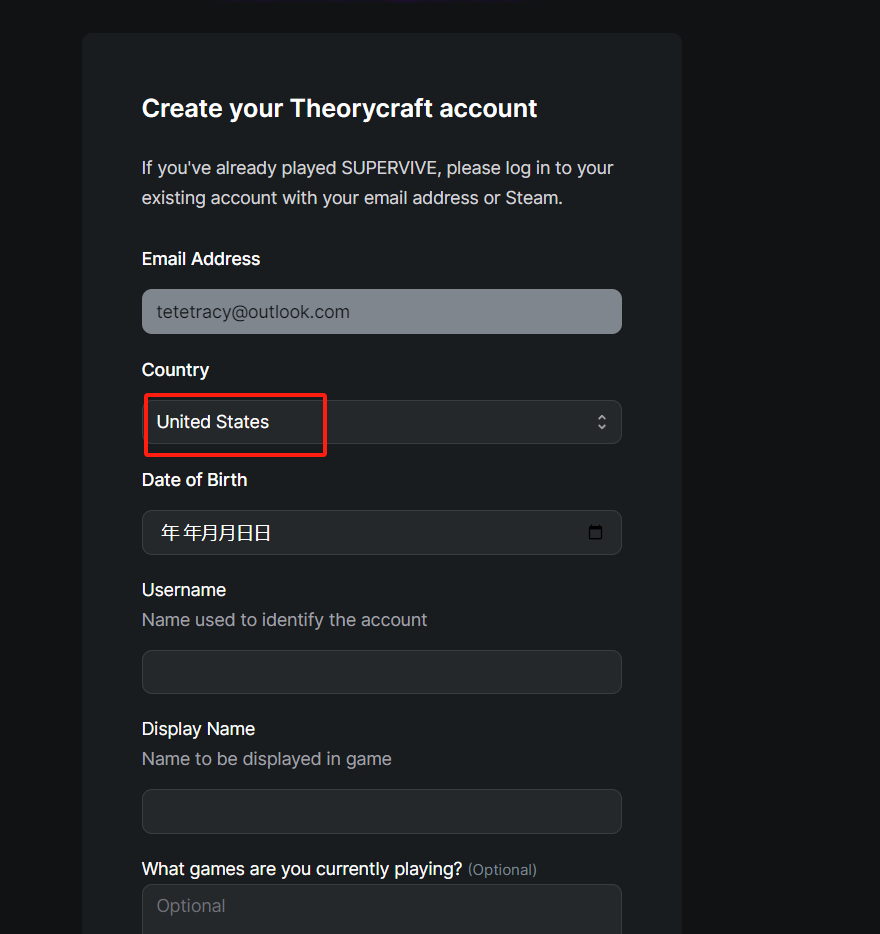Click the 'Name to be displayed in game' hint
The width and height of the screenshot is (880, 934).
coord(266,759)
